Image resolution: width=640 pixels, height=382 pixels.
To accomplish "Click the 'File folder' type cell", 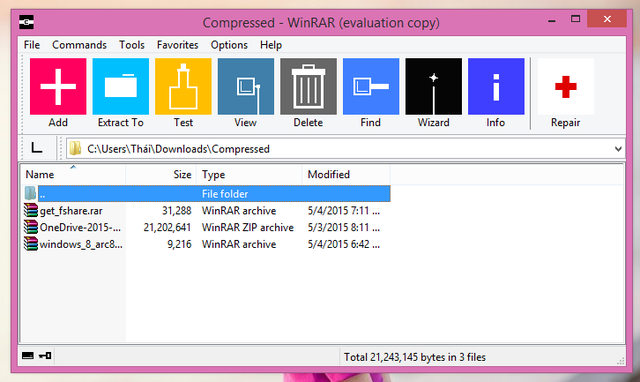I will click(x=225, y=194).
